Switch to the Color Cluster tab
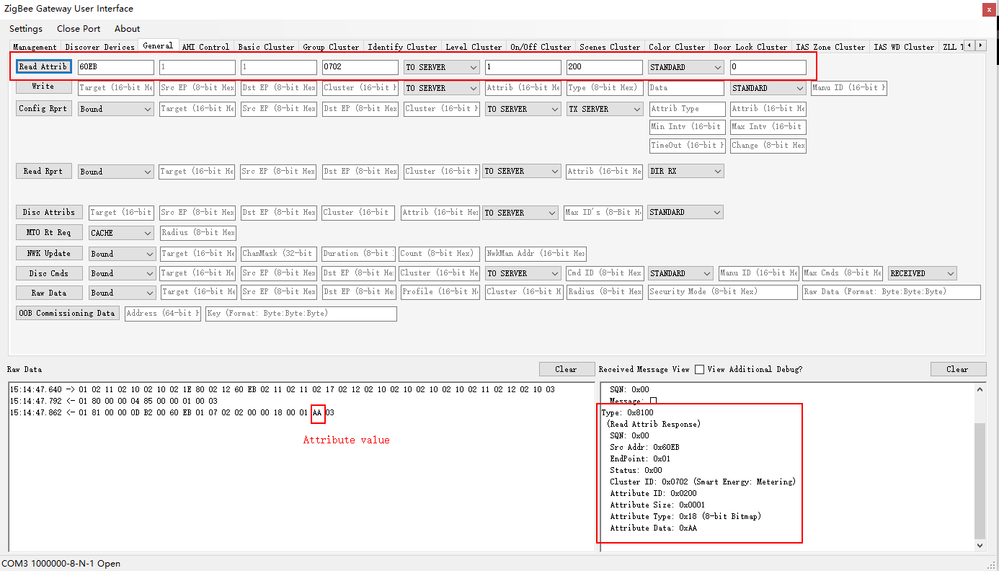Screen dimensions: 999x571 [677, 47]
